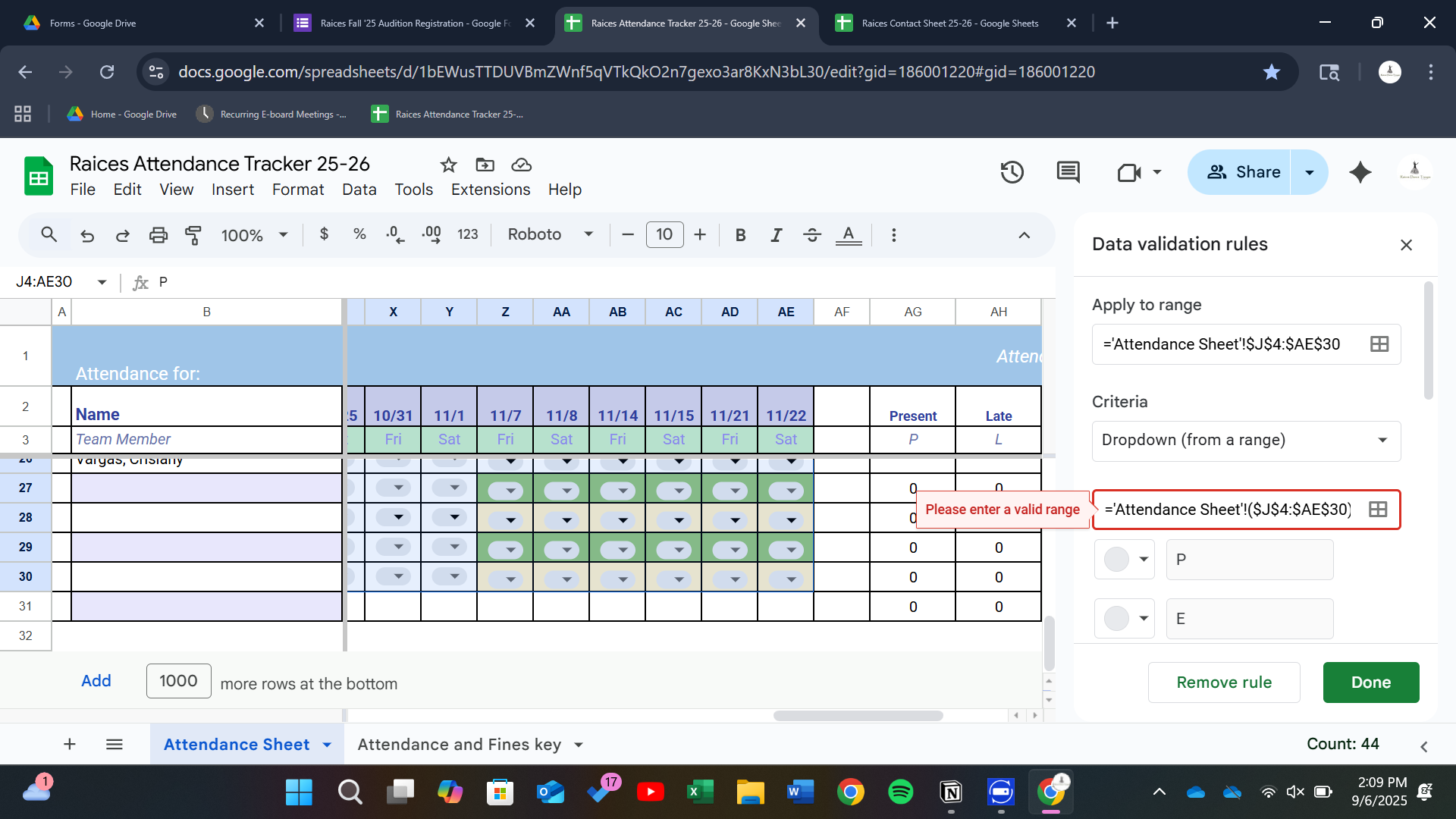The image size is (1456, 819).
Task: Click the paint format icon
Action: click(x=193, y=235)
